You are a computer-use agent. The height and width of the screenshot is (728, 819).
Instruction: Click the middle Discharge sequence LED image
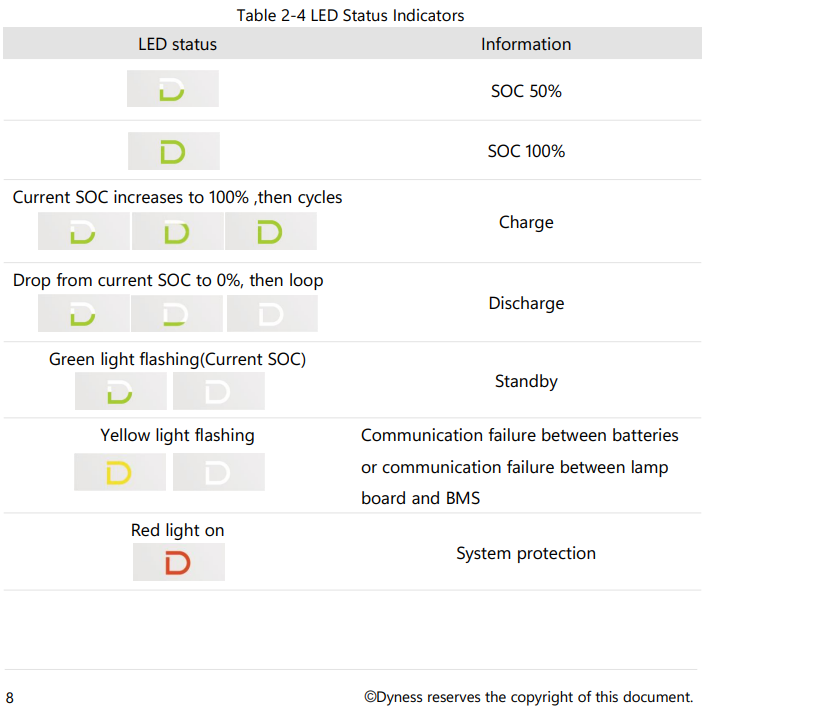click(176, 315)
